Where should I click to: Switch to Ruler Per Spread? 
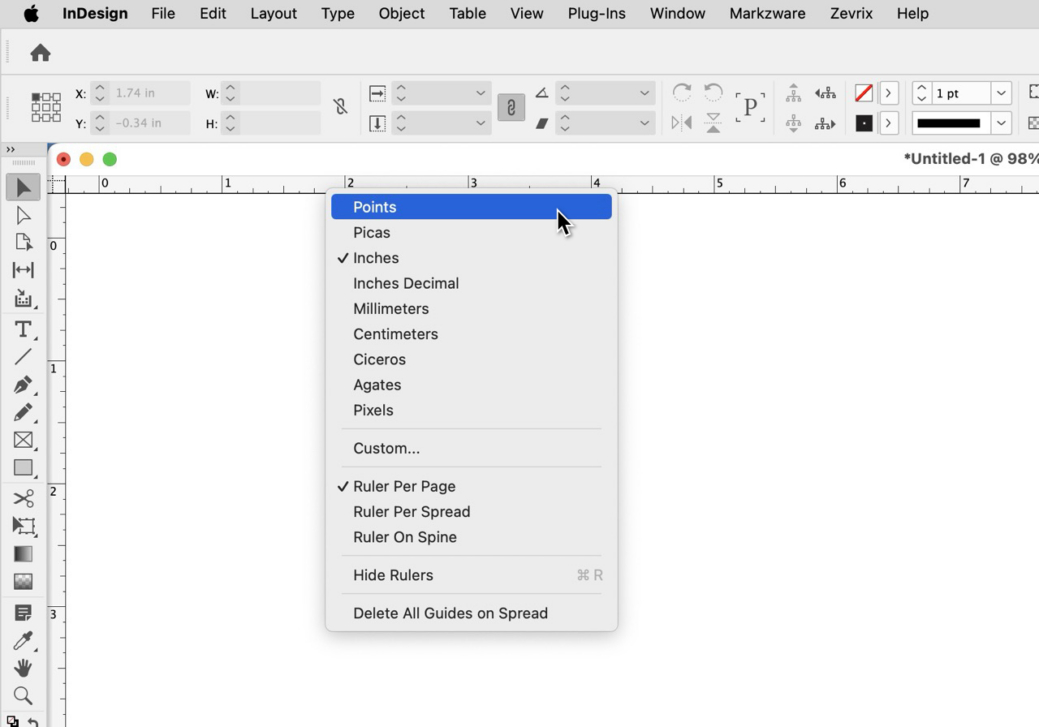[x=411, y=512]
